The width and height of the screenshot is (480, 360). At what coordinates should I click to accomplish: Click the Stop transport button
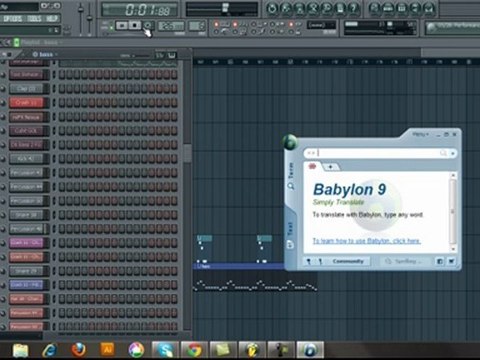(135, 25)
